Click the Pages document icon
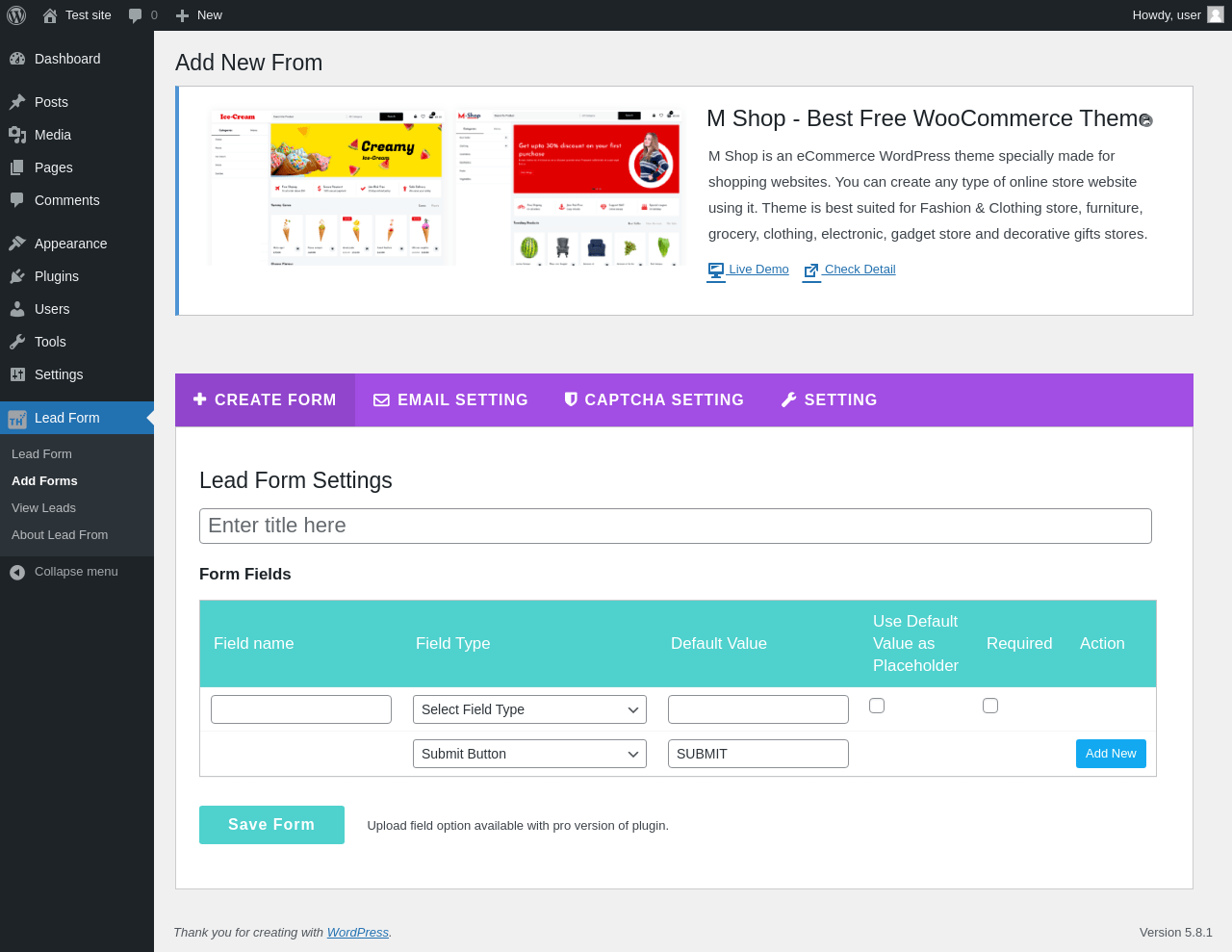 point(17,167)
